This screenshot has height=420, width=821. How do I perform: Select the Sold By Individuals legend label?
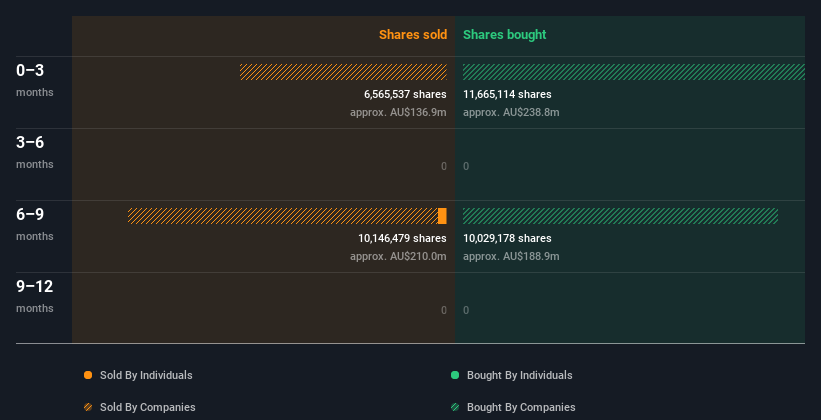coord(146,375)
